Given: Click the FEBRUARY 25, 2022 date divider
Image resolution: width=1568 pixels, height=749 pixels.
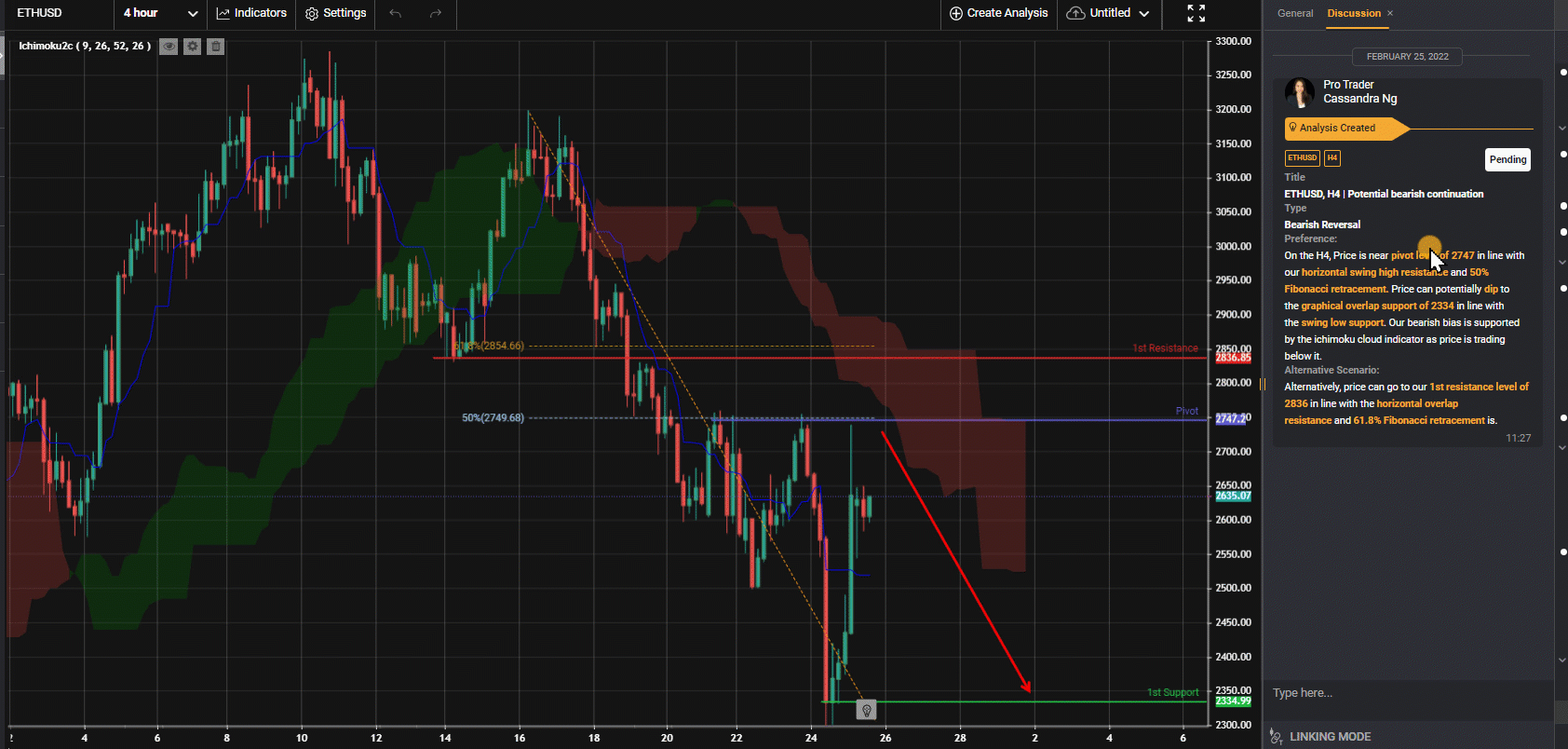Looking at the screenshot, I should 1407,57.
